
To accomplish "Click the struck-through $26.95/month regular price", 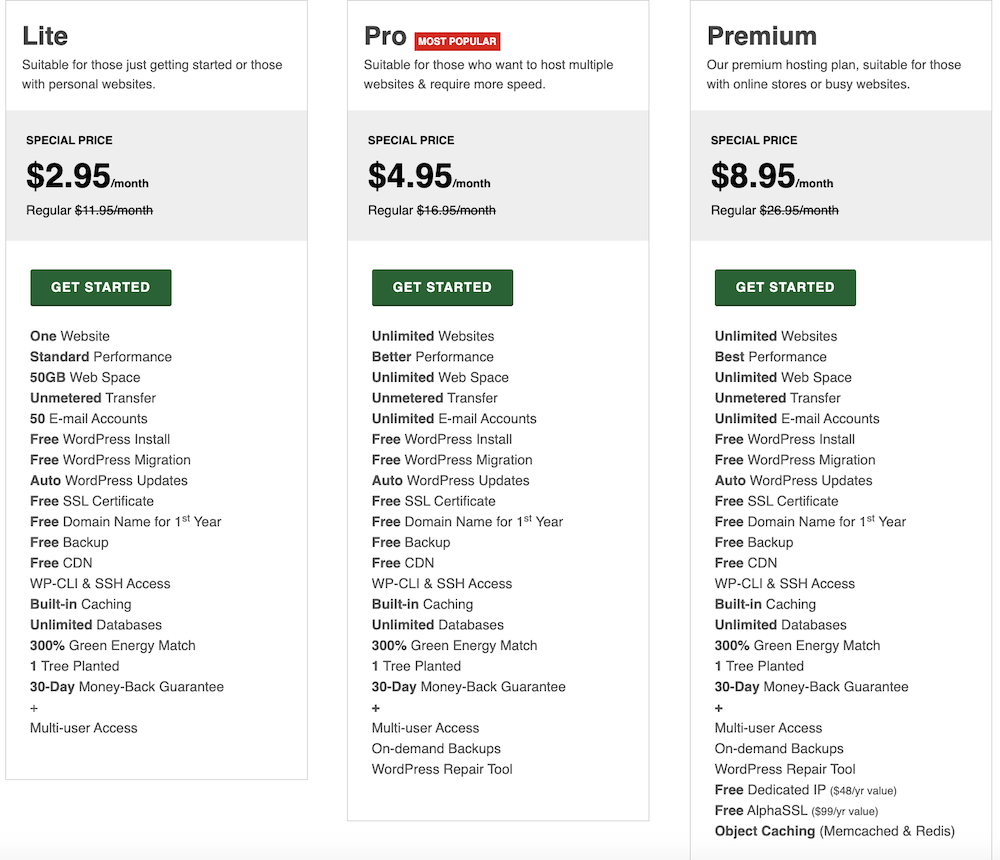I will [x=799, y=210].
